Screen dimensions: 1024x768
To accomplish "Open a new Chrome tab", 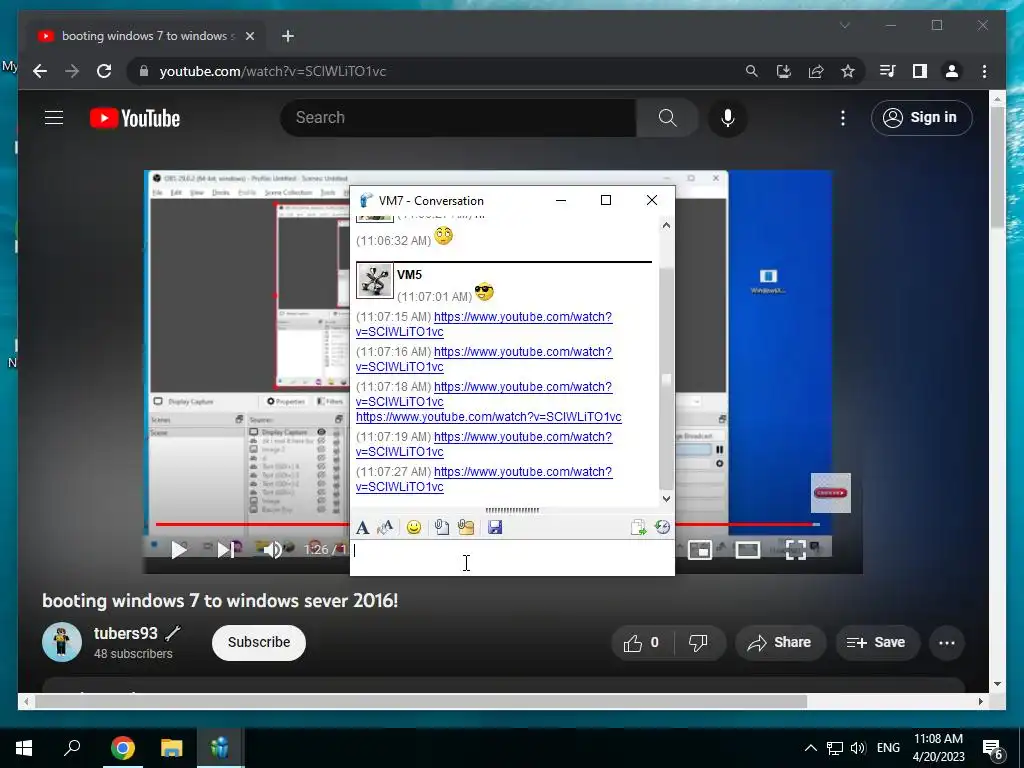I will [288, 36].
